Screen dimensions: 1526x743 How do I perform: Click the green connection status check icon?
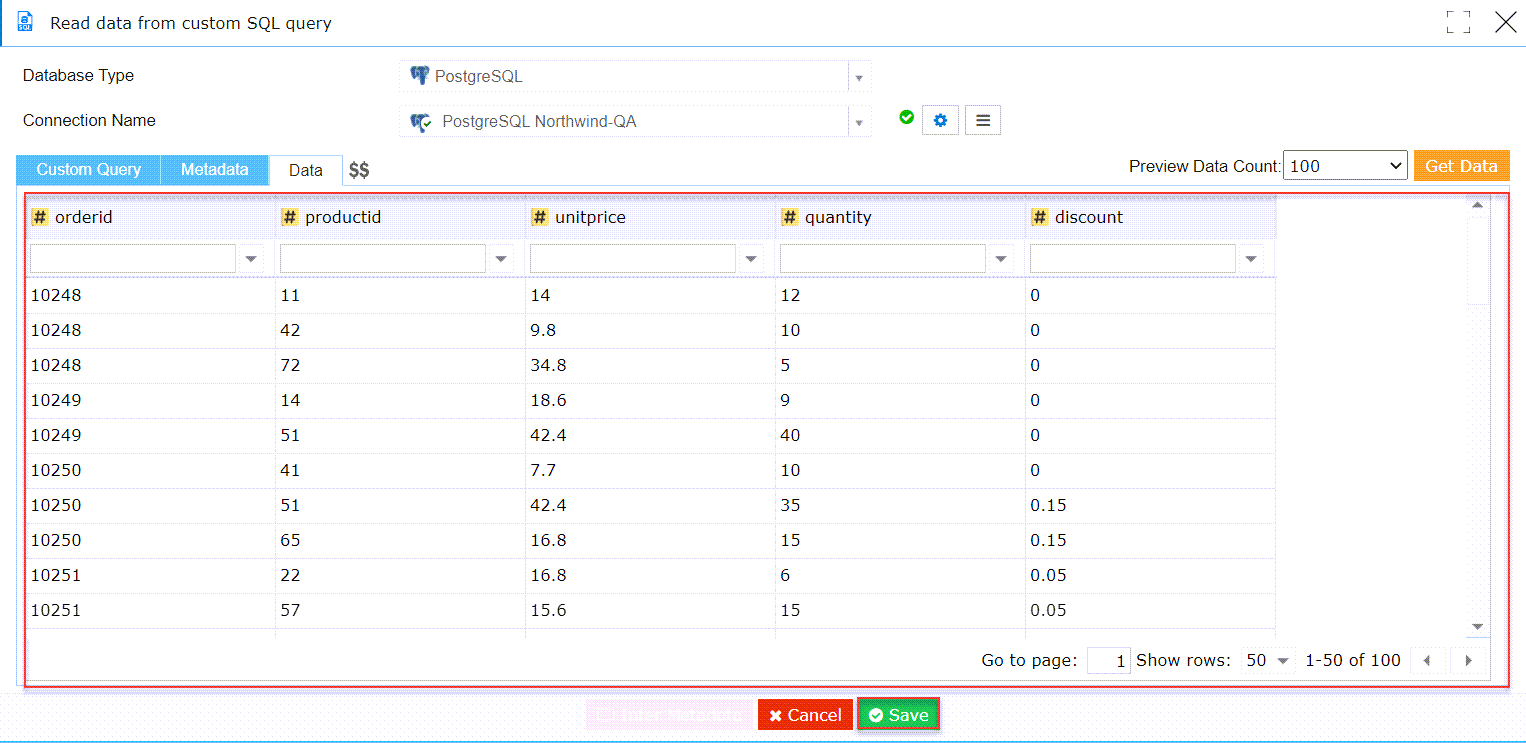point(906,117)
